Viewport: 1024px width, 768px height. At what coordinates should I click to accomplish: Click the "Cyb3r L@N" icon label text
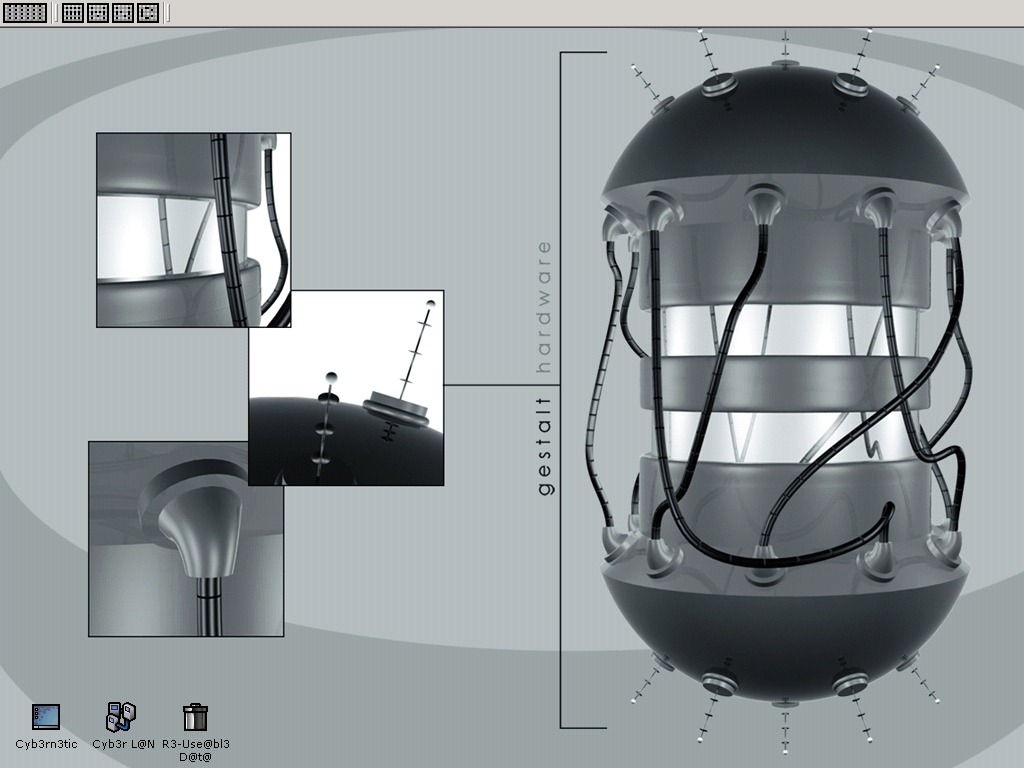point(123,744)
